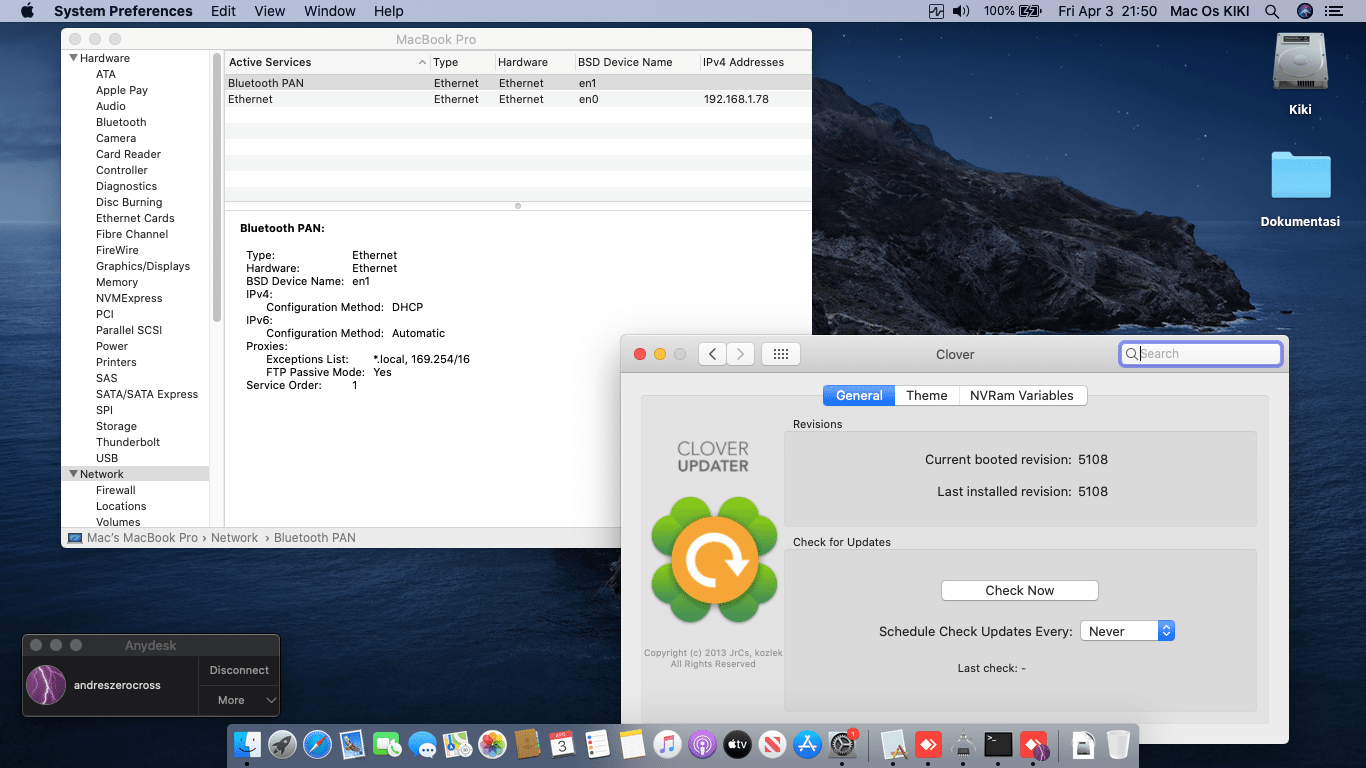Click Disconnect in the Anydesk panel

point(239,670)
